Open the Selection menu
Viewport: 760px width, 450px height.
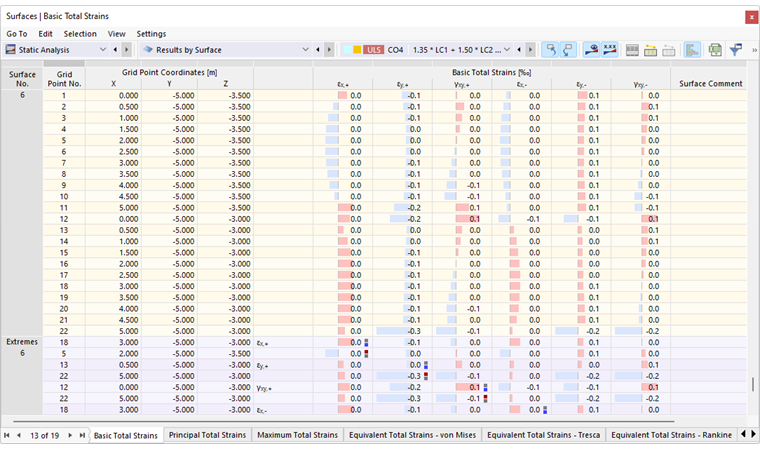click(x=80, y=33)
